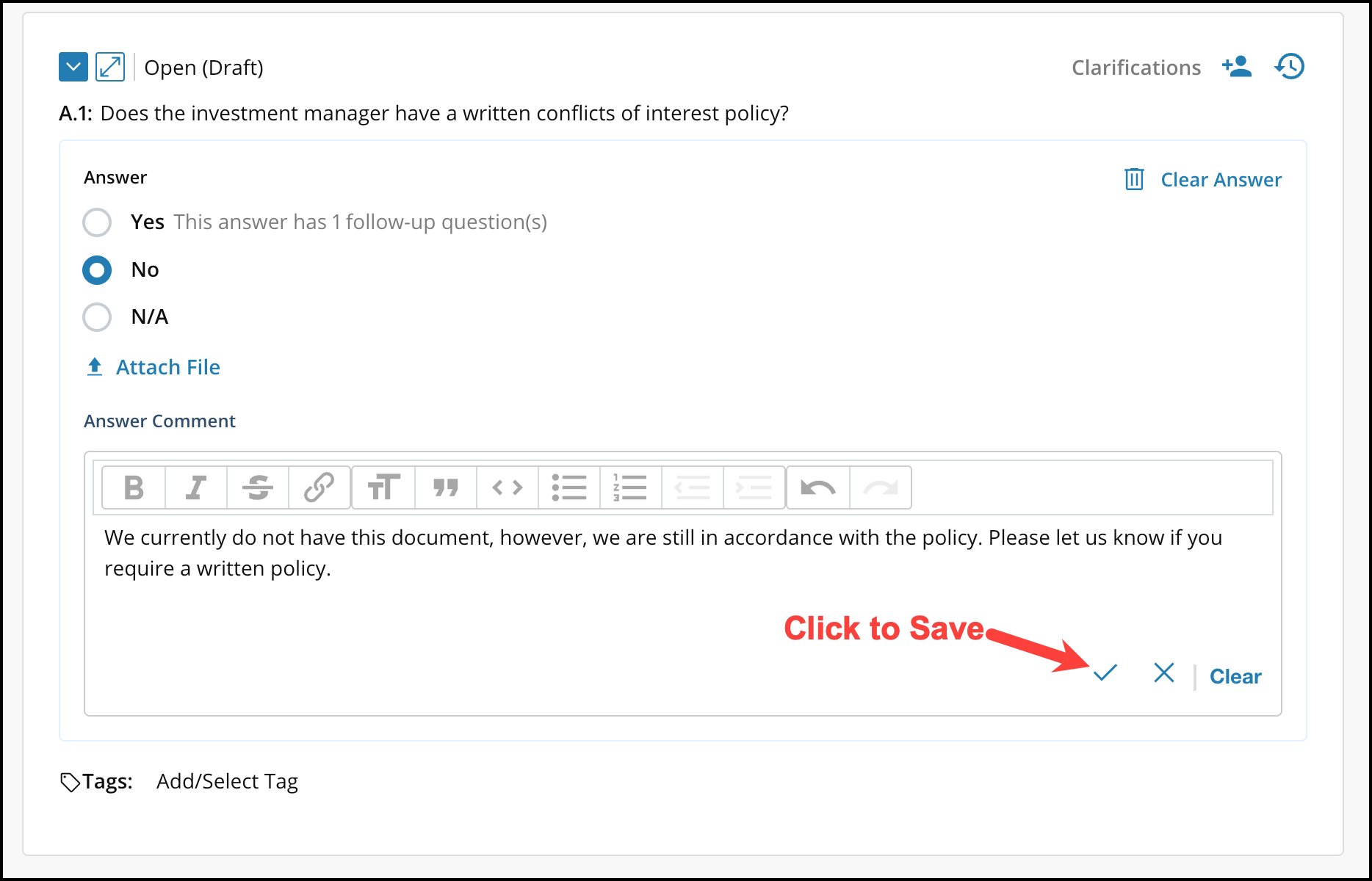Click the trash icon beside Clear Answer
The height and width of the screenshot is (881, 1372).
click(1134, 179)
